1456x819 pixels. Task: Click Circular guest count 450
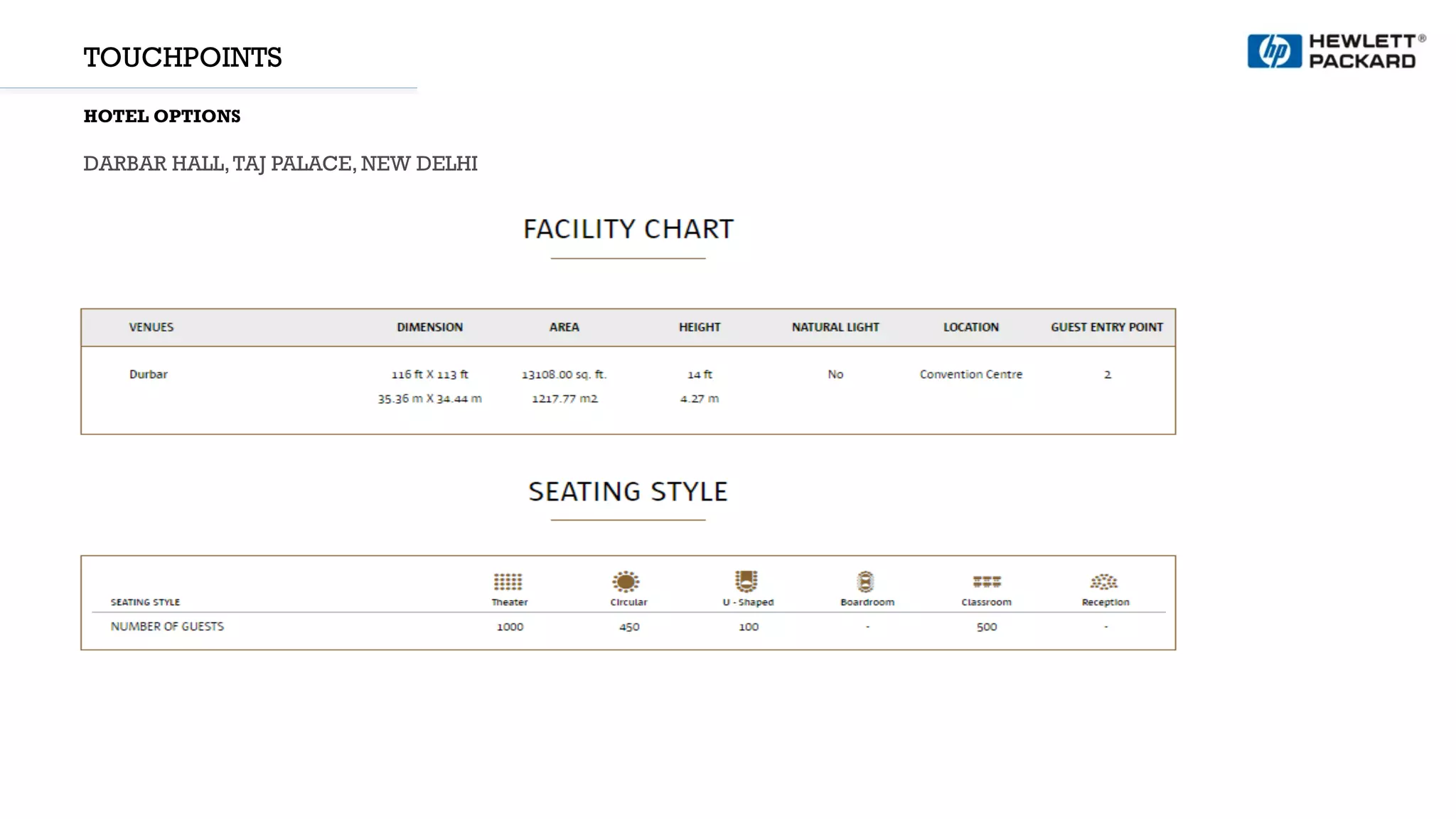point(629,627)
